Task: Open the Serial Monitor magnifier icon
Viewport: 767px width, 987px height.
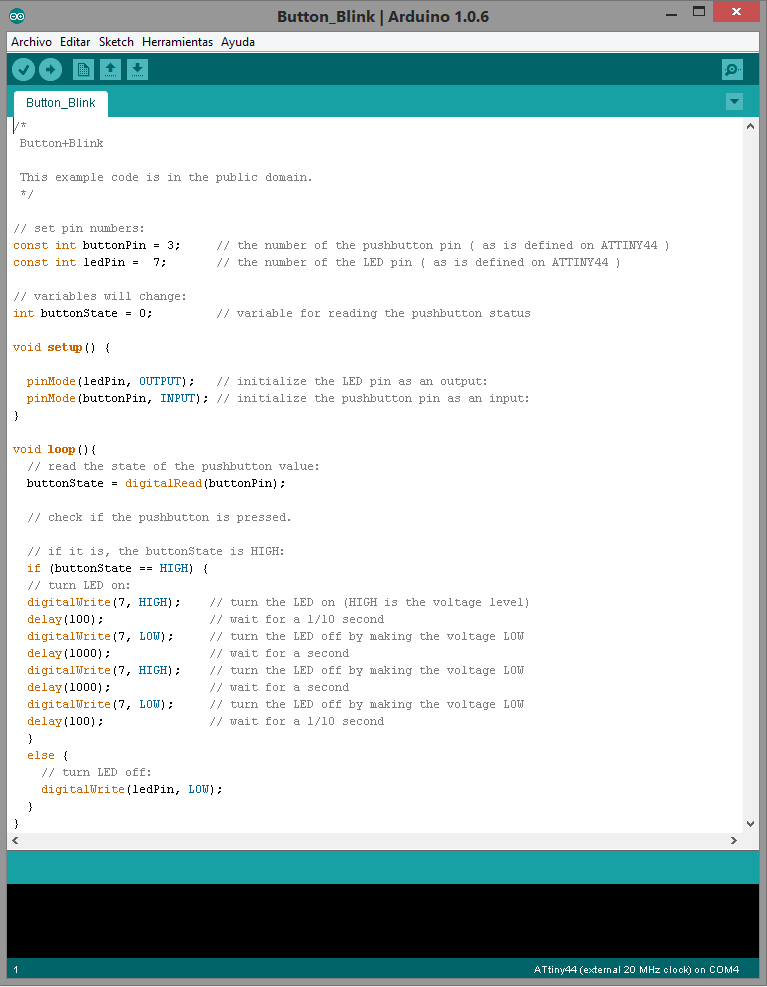Action: tap(732, 69)
